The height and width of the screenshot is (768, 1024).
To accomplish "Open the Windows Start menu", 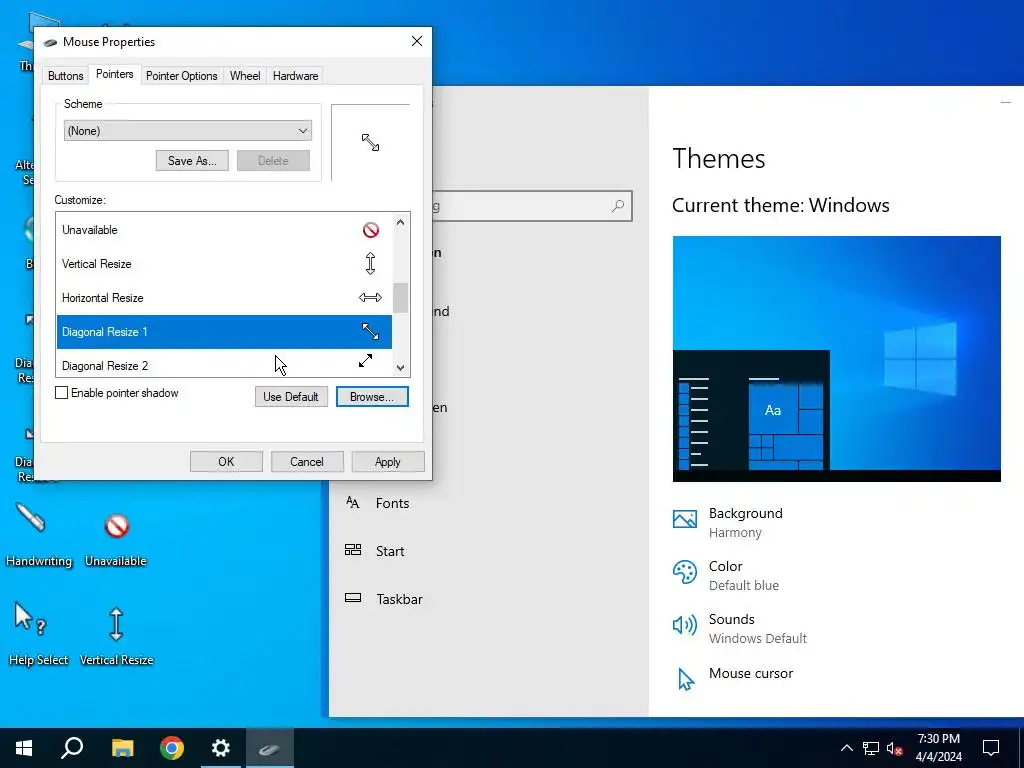I will coord(24,748).
